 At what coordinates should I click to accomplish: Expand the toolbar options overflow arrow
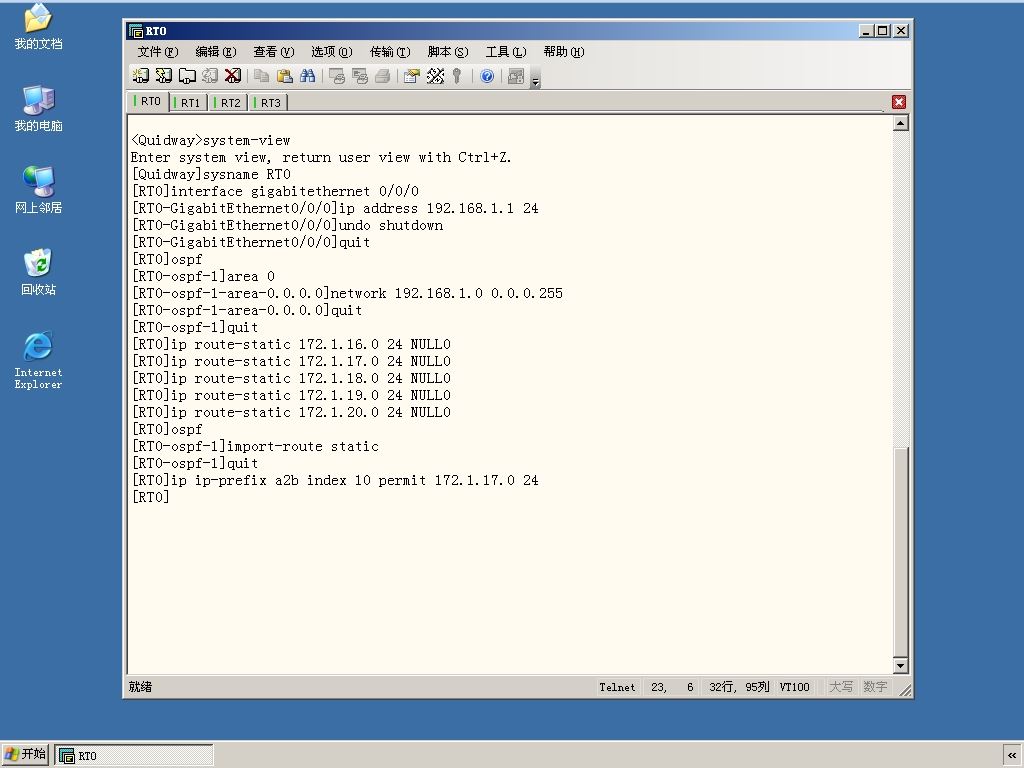[x=536, y=78]
